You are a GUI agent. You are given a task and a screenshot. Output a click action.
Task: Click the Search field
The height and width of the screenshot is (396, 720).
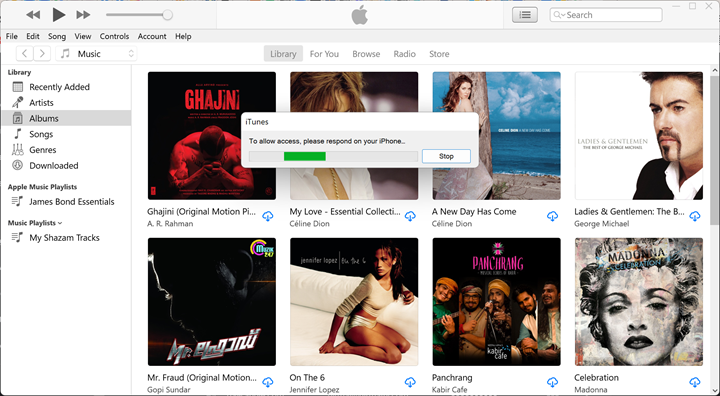coord(606,15)
